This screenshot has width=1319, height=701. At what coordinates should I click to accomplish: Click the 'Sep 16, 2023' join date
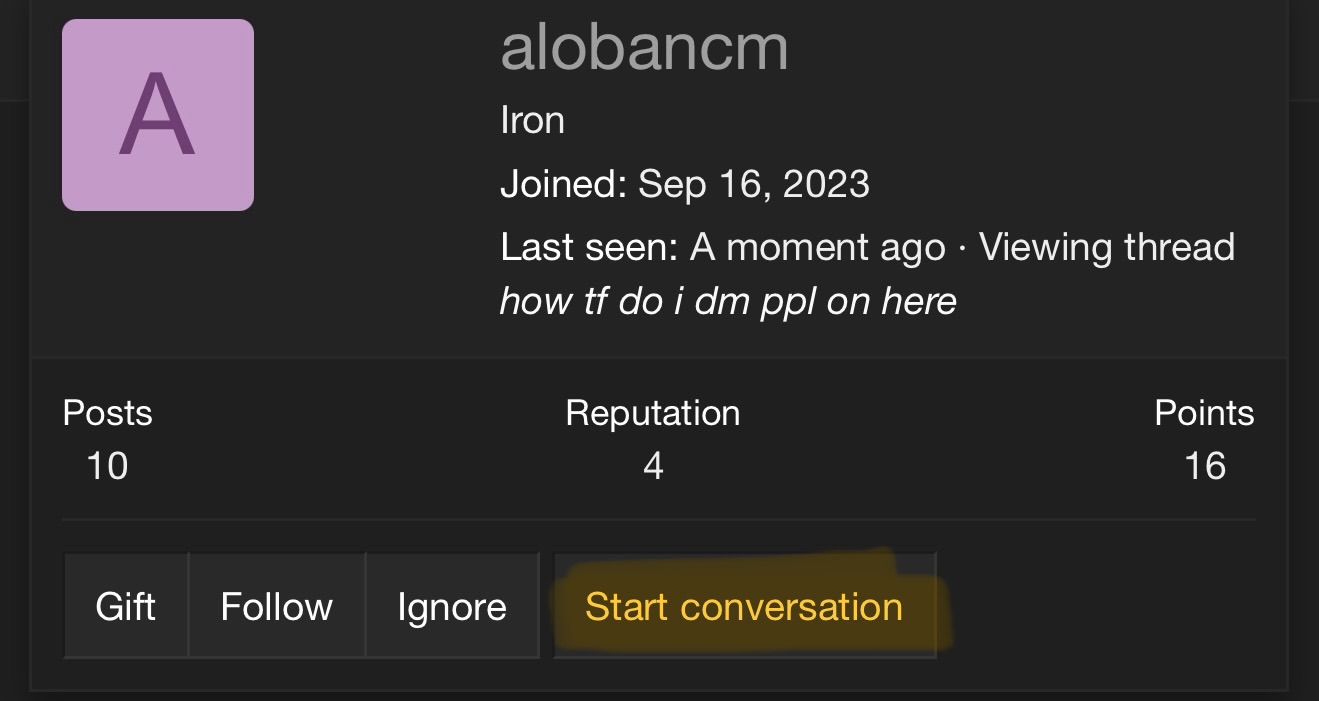(x=754, y=184)
